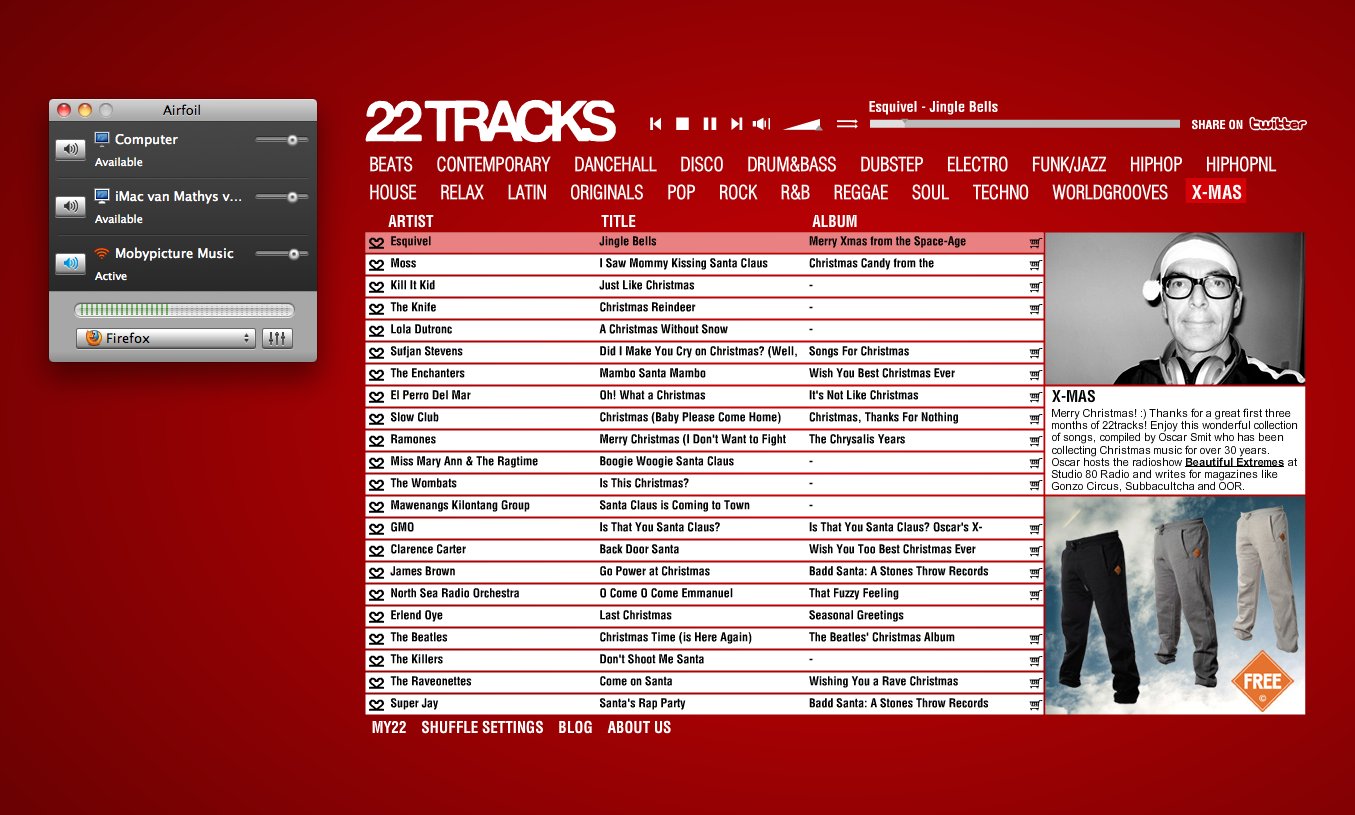Enable output to iMac van Mathys speaker
Image resolution: width=1355 pixels, height=815 pixels.
pos(70,207)
